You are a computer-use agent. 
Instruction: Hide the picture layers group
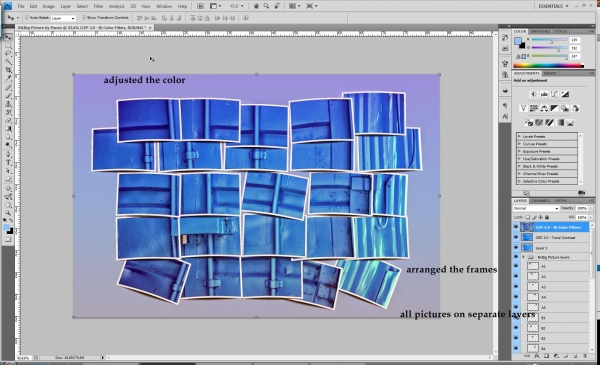tap(516, 257)
